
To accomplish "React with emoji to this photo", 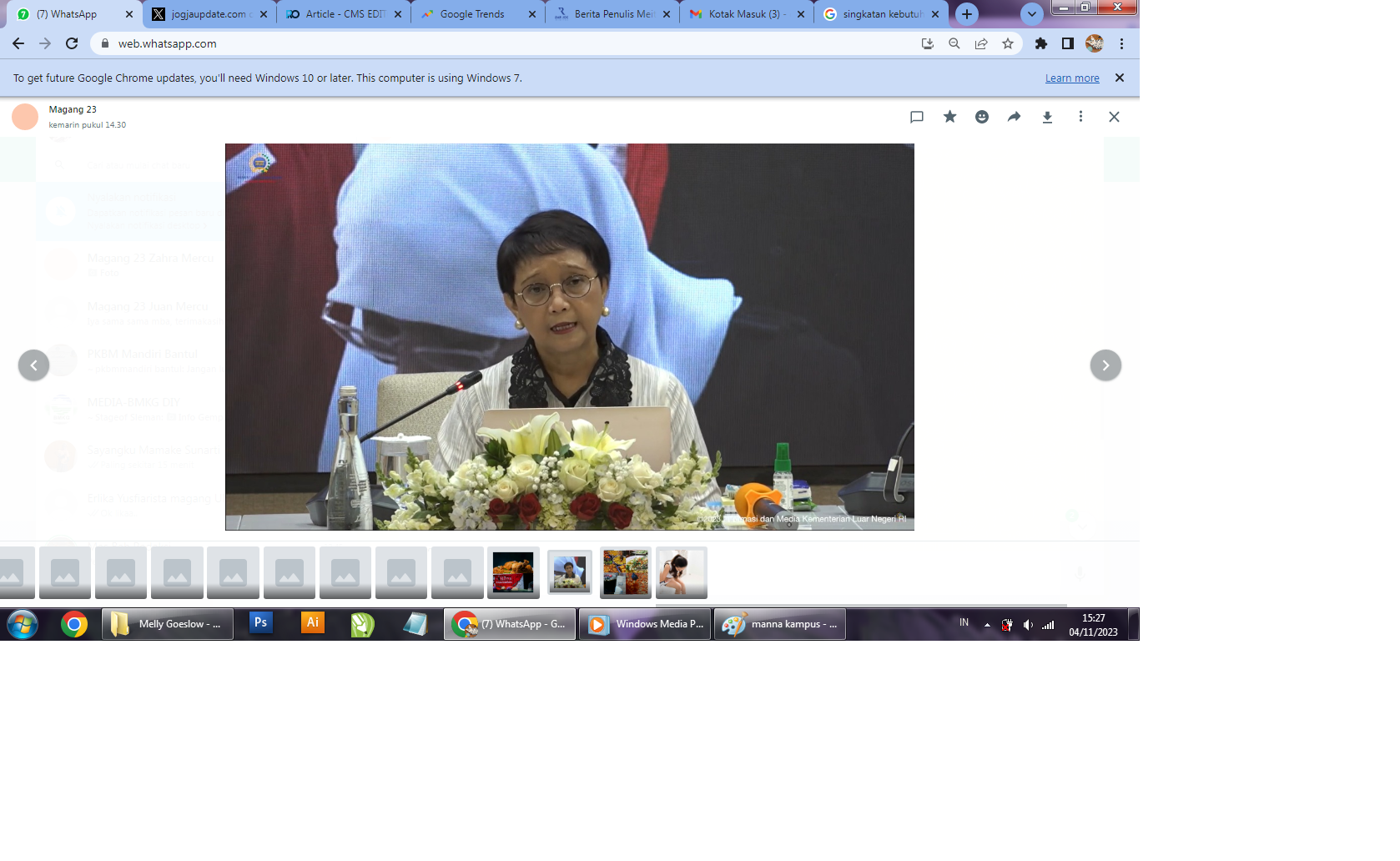I will pos(982,117).
